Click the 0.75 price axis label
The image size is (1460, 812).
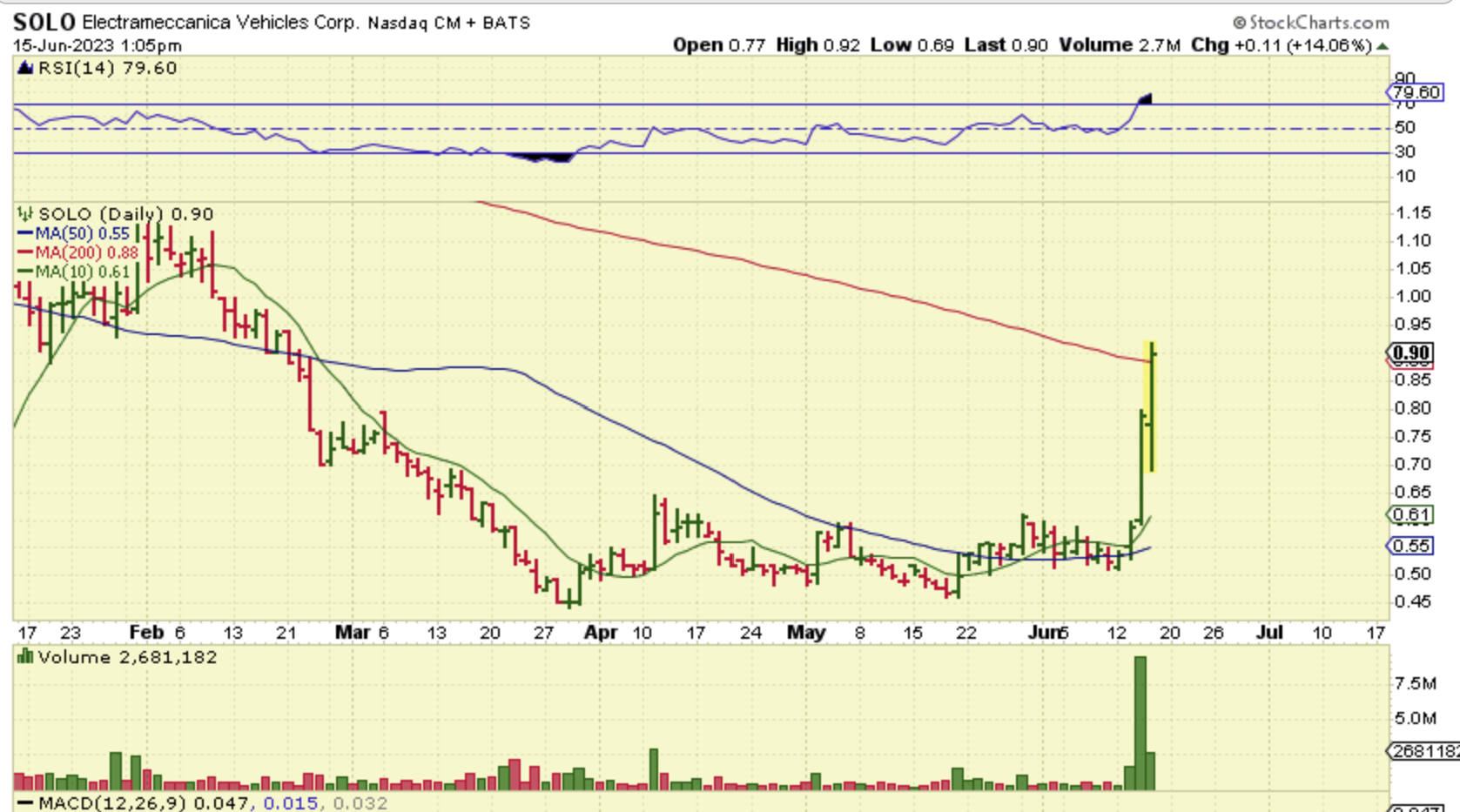(x=1412, y=436)
